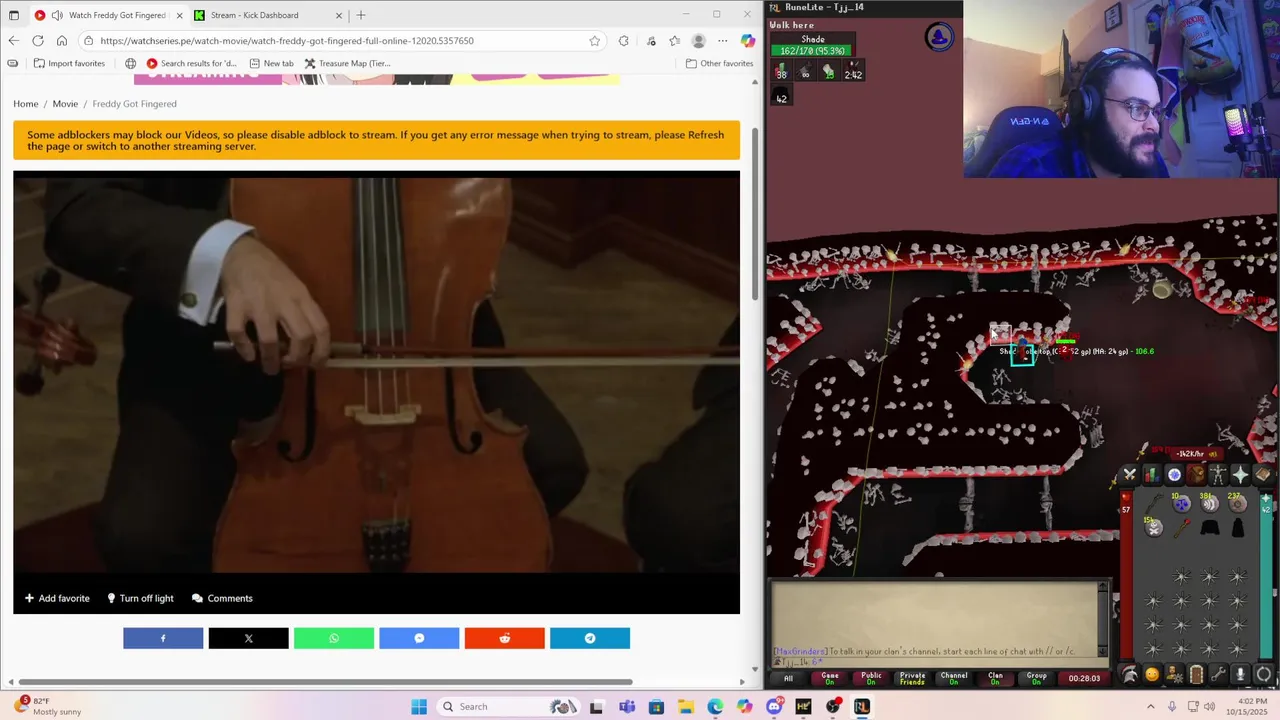Open the Combat Options tab in RuneLite
Screen dimensions: 1280x720
(1130, 473)
